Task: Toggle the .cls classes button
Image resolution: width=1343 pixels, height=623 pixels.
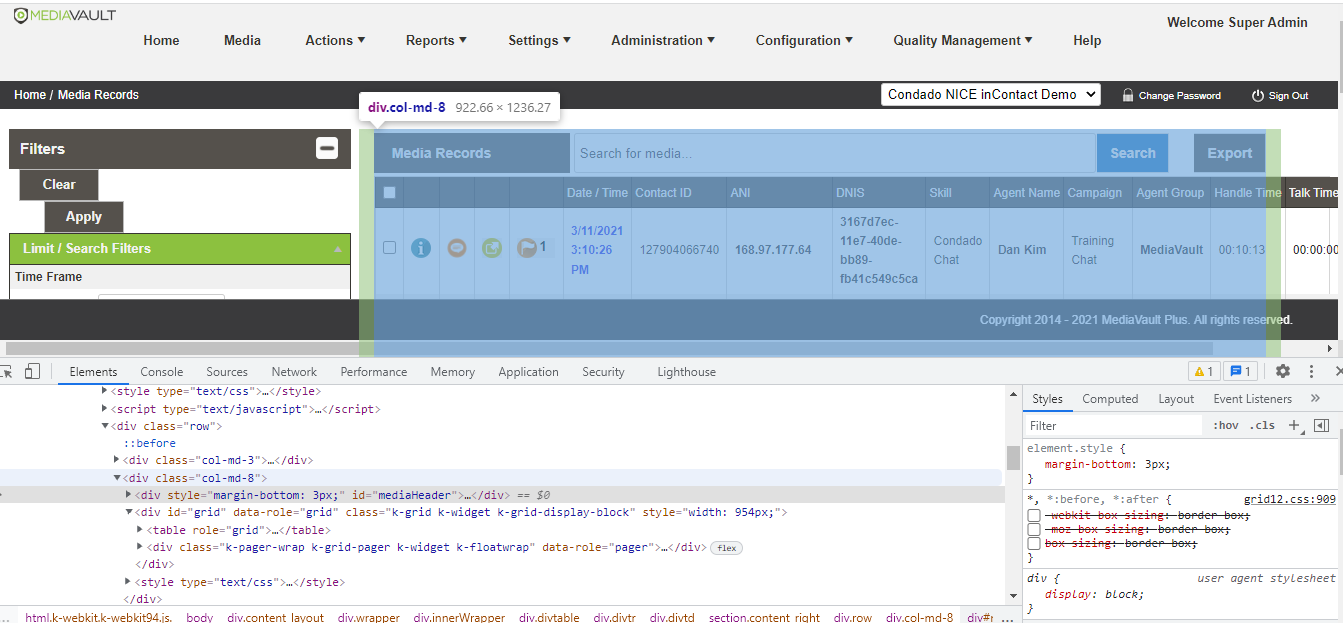Action: point(1264,425)
